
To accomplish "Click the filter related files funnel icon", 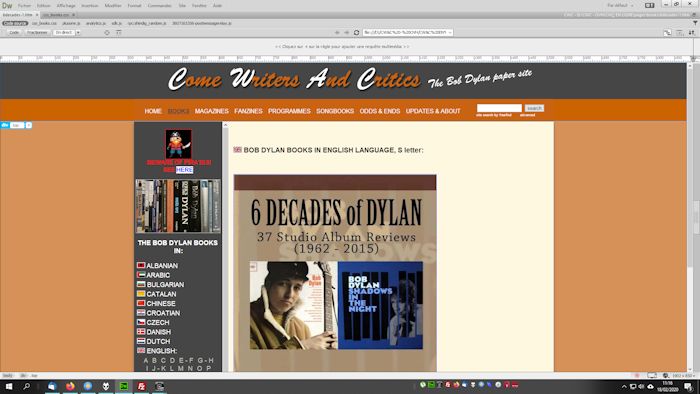I will 695,23.
